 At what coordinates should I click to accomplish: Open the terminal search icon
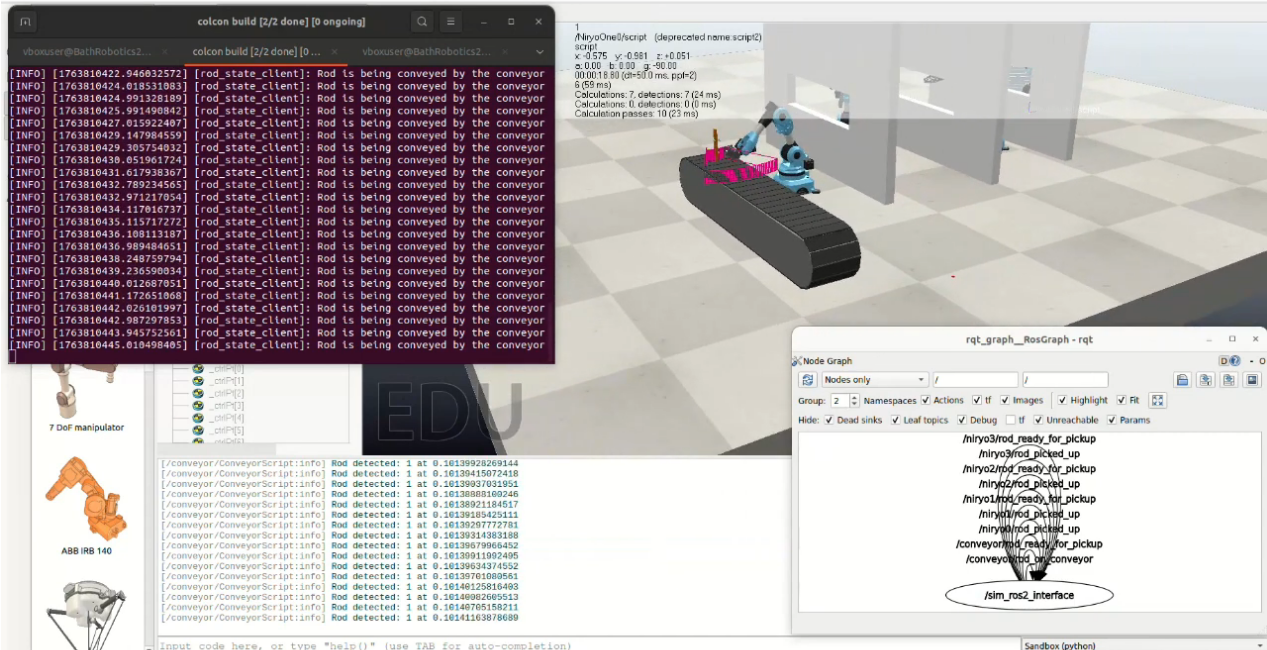(x=422, y=21)
